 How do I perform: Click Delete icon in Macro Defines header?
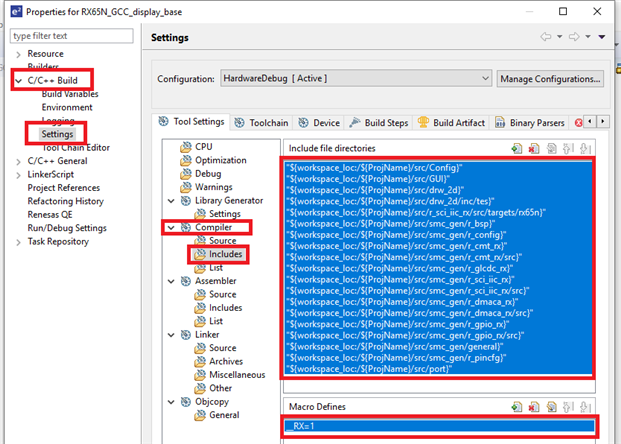(533, 407)
